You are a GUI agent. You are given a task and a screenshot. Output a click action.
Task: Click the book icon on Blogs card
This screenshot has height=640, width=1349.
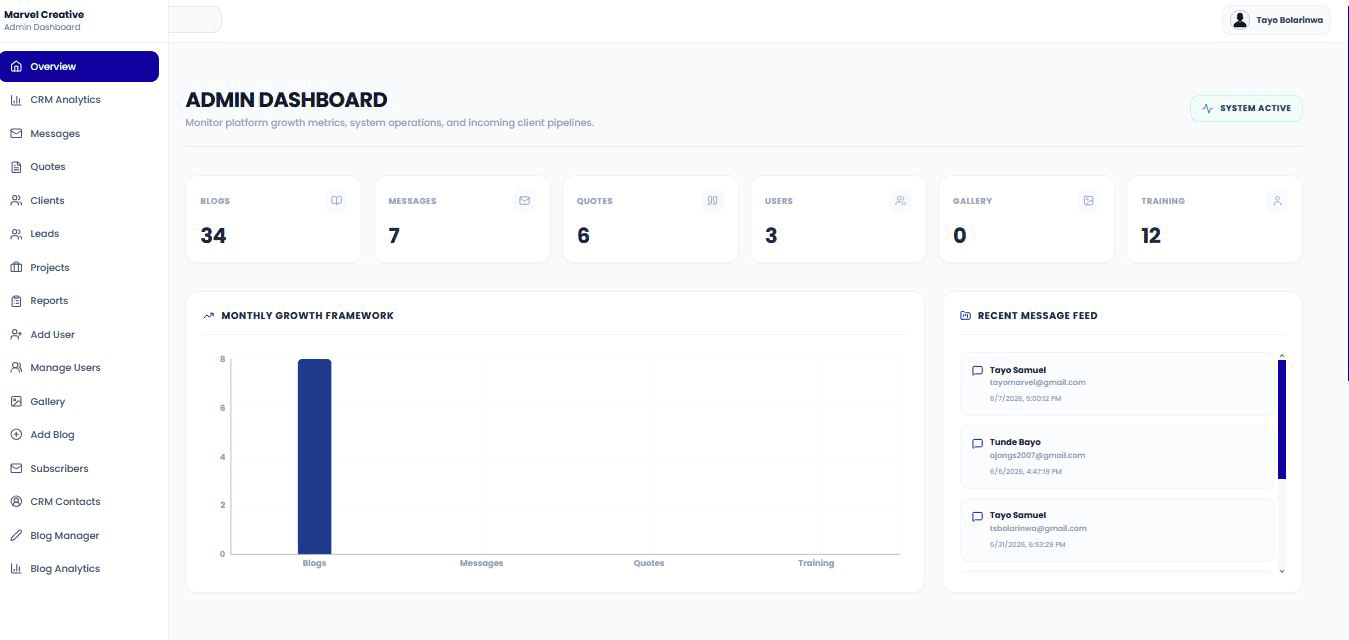click(337, 201)
